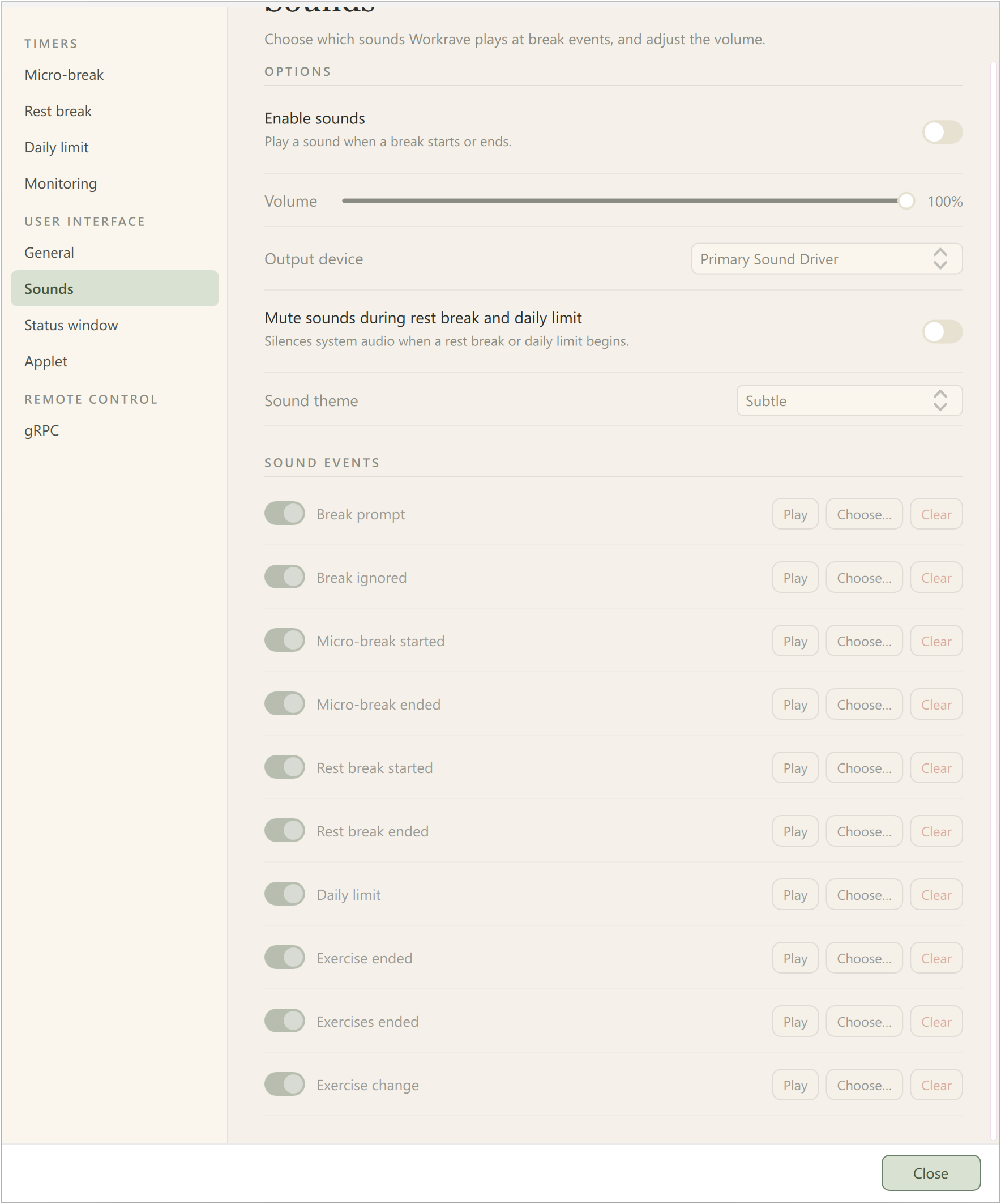The width and height of the screenshot is (1001, 1204).
Task: Toggle Micro-break started sound event
Action: point(284,641)
